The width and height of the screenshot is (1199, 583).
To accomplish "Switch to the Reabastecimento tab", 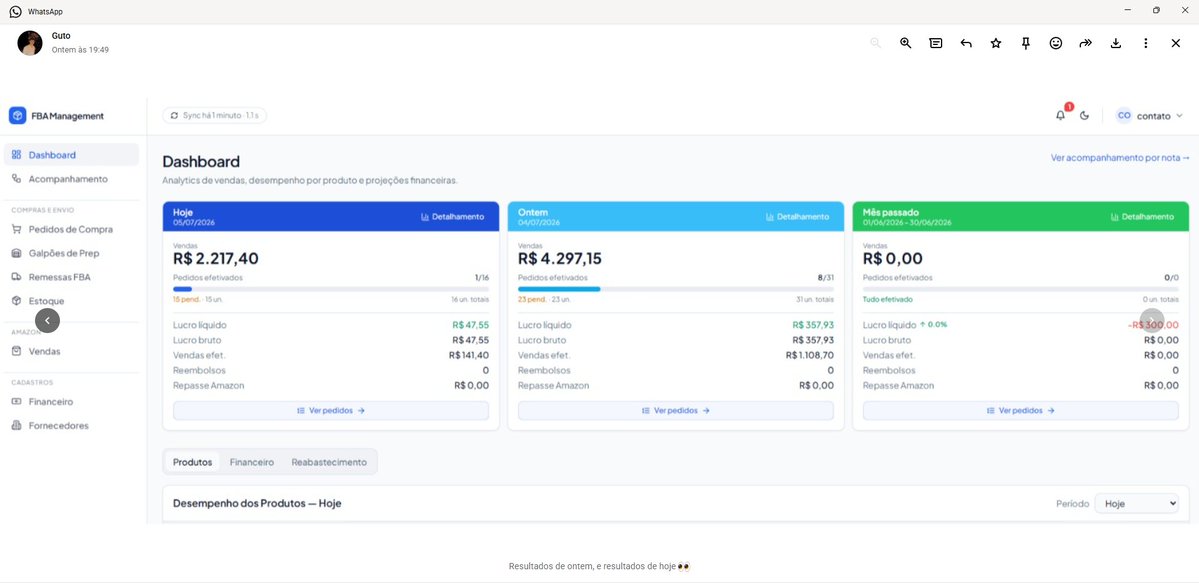I will tap(329, 462).
